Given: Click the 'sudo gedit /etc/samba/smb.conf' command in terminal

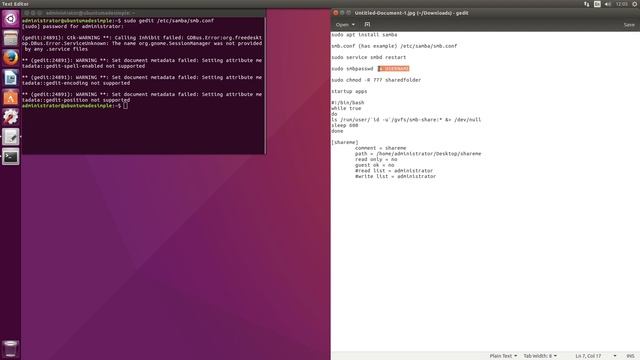Looking at the screenshot, I should [x=169, y=20].
